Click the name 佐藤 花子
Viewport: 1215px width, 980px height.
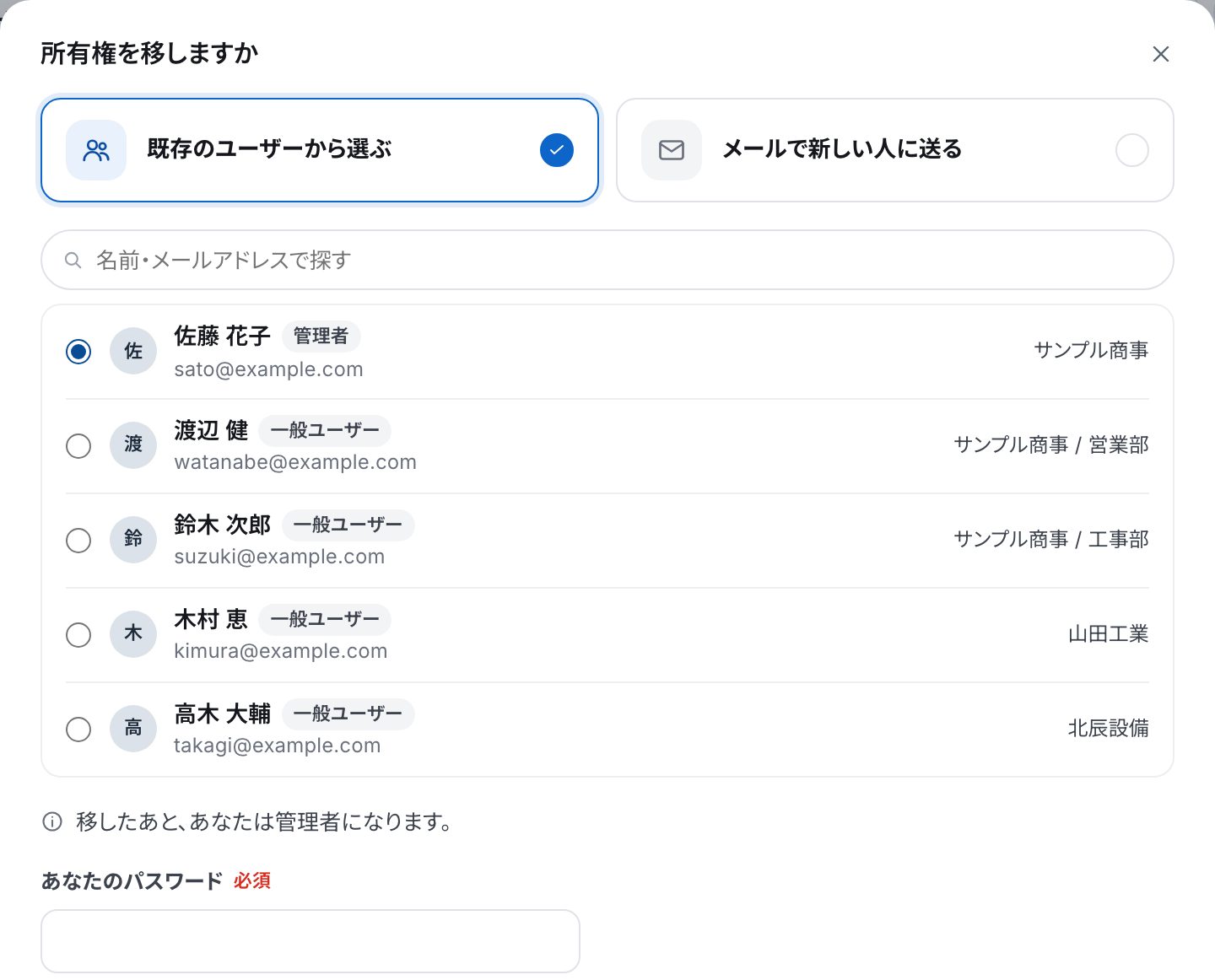pos(222,336)
